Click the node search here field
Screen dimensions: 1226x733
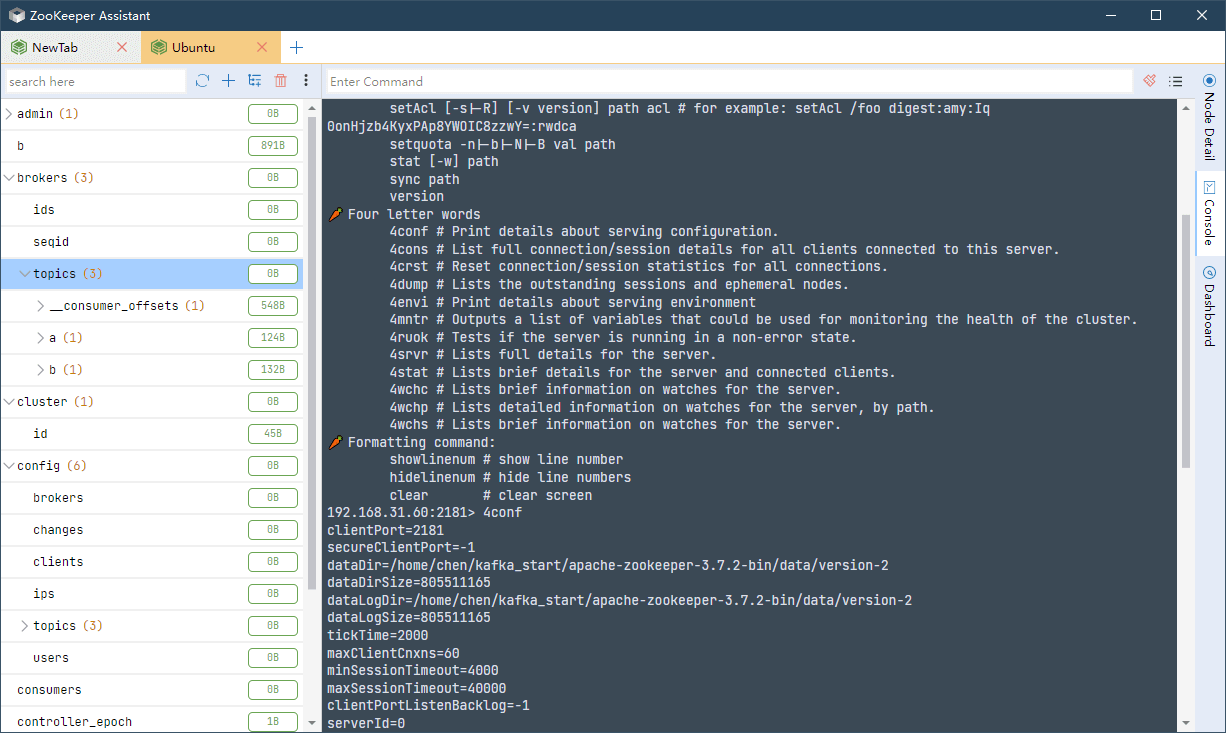pyautogui.click(x=95, y=81)
